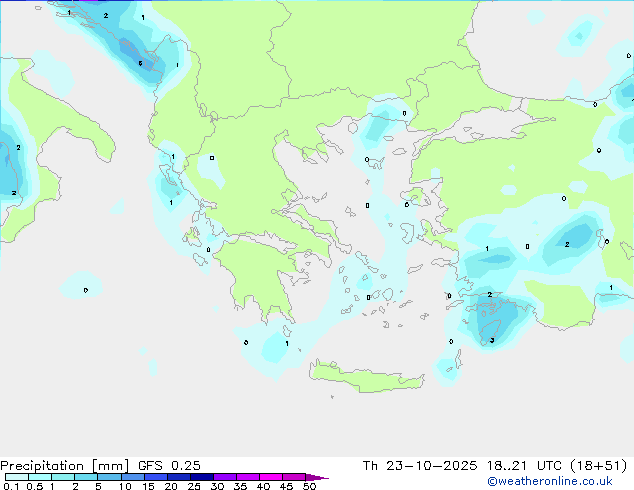Click the 40–45 mm magenta swatch
This screenshot has height=490, width=634.
coord(271,477)
